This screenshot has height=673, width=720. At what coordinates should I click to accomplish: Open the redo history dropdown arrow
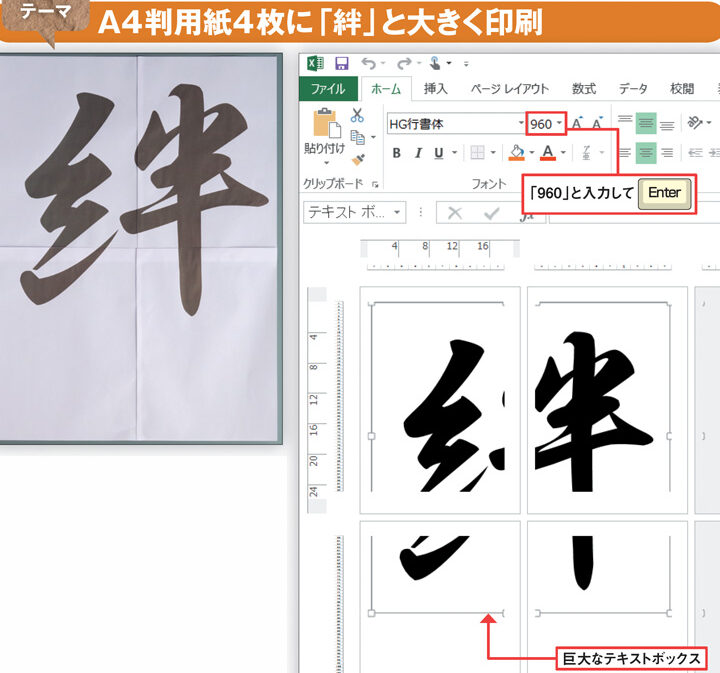coord(419,63)
